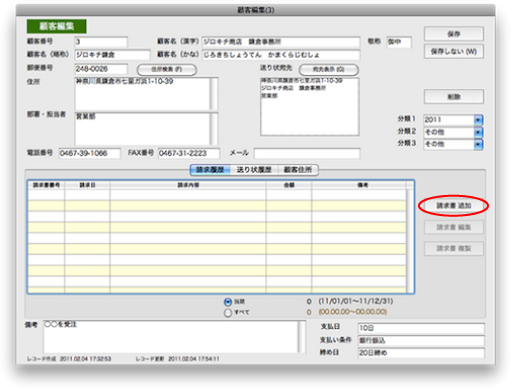Click the 請求日 column header
This screenshot has width=512, height=389.
(87, 185)
